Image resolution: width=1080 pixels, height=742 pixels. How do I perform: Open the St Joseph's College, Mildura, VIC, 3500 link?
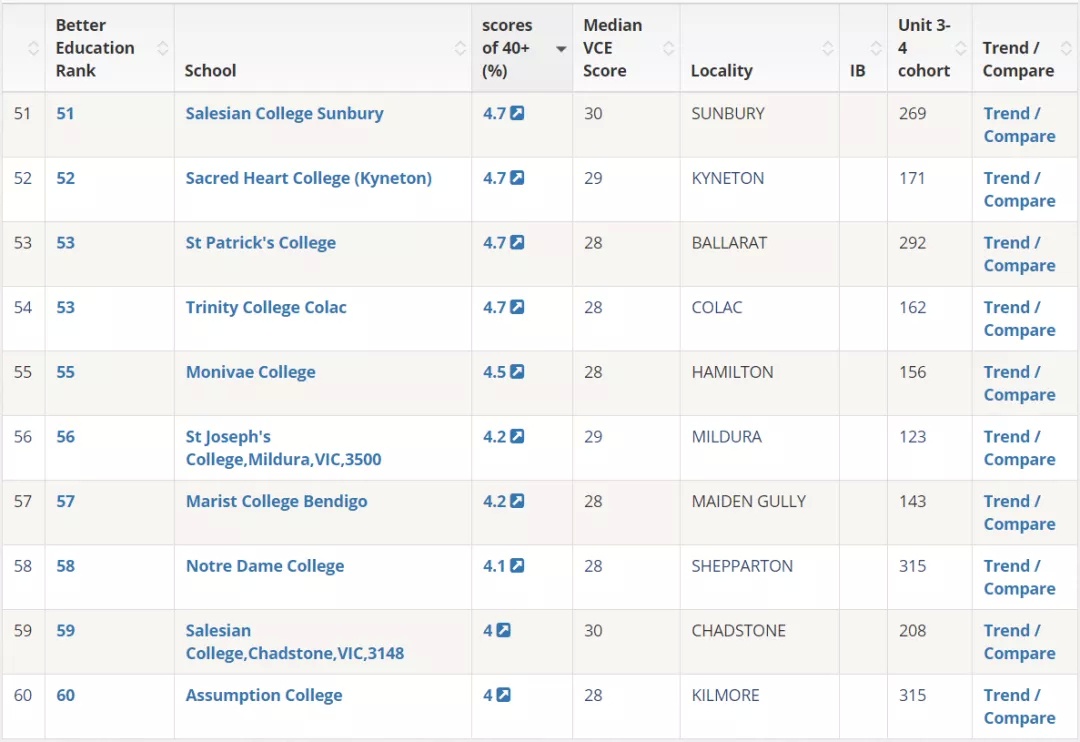tap(283, 448)
